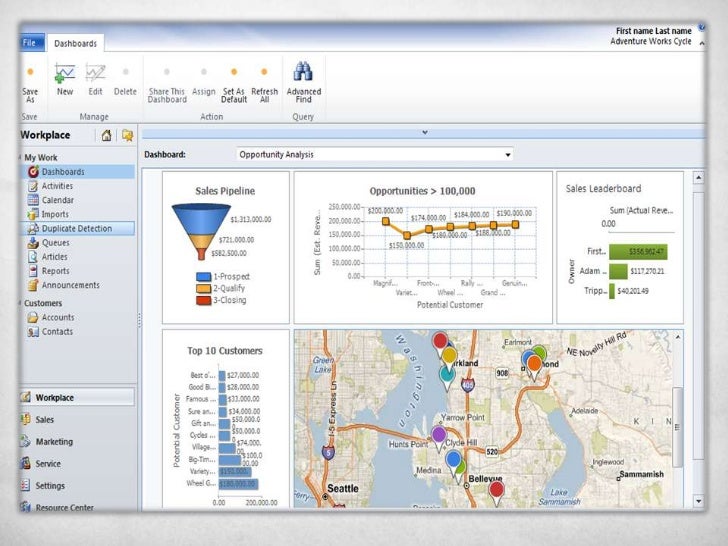
Task: Click the blue 1-Prospect legend swatch
Action: [x=204, y=275]
